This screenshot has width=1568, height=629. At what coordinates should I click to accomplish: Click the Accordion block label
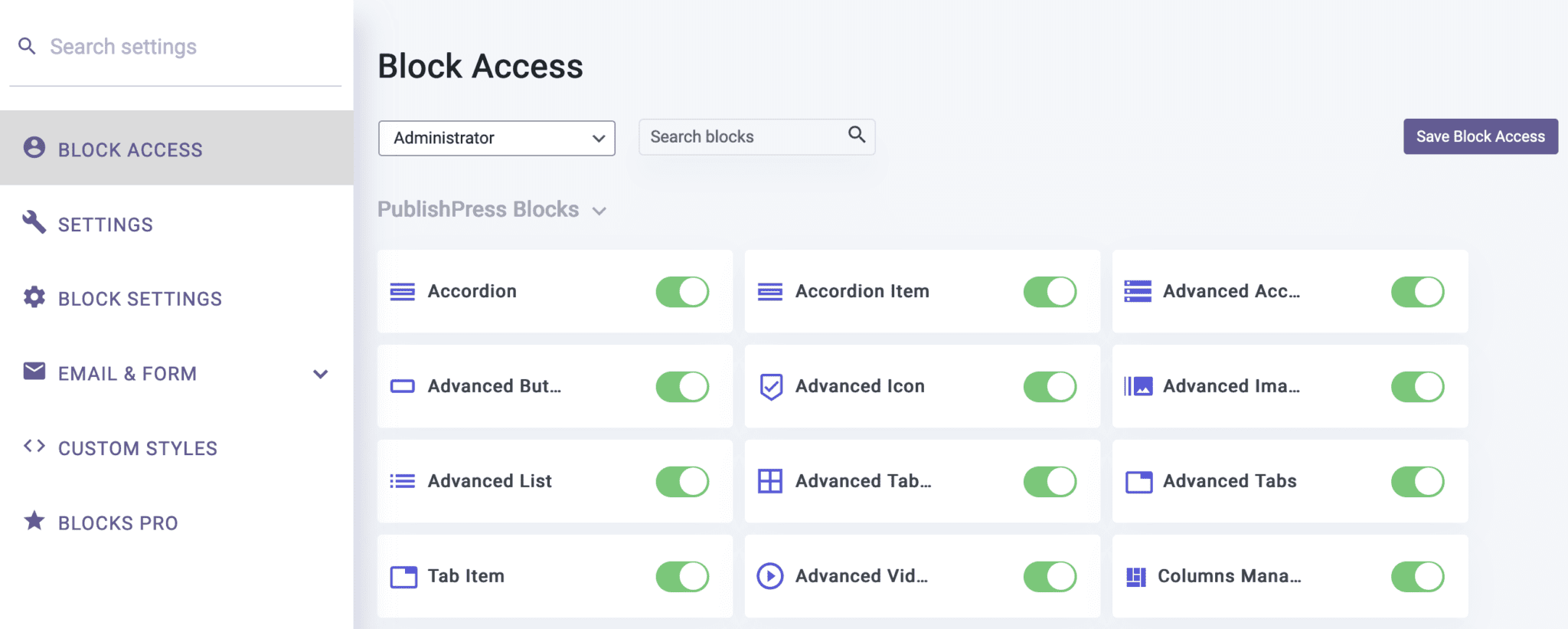click(472, 291)
